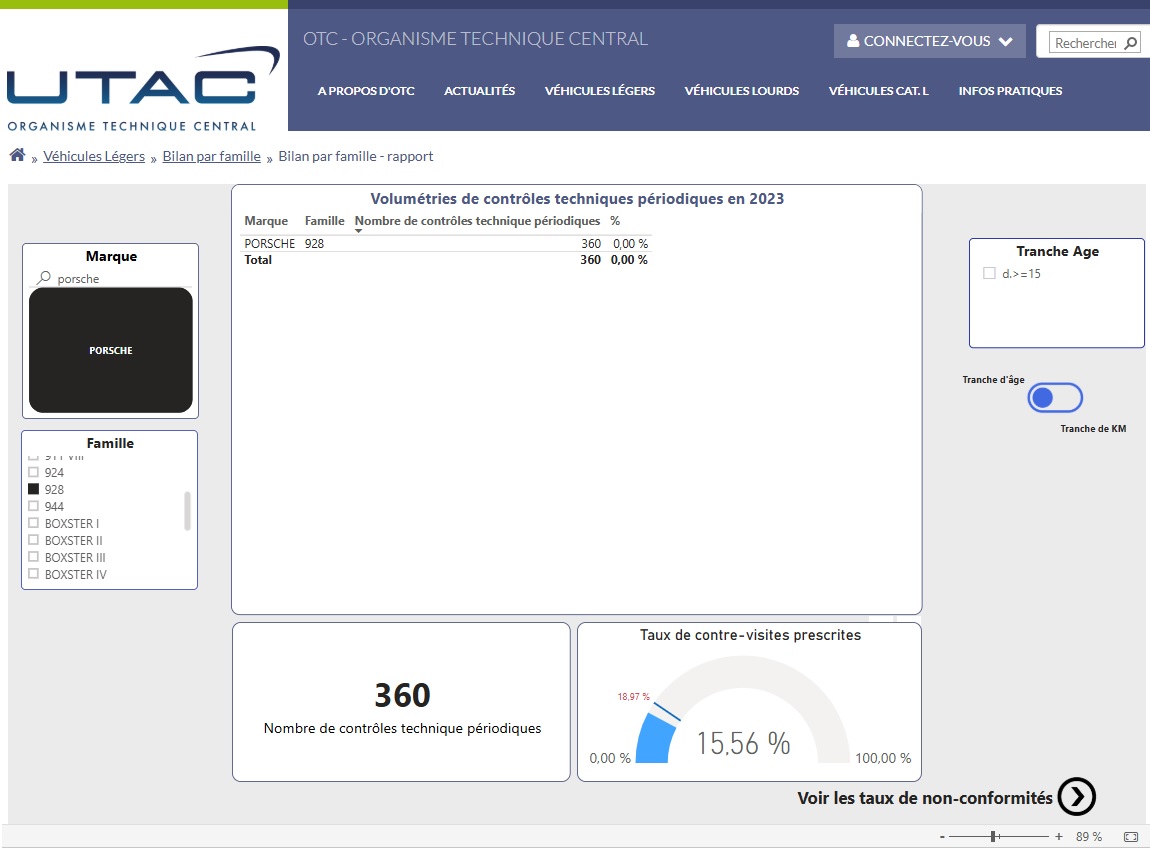This screenshot has width=1150, height=848.
Task: Click the zoom slider handle in status bar
Action: [993, 836]
